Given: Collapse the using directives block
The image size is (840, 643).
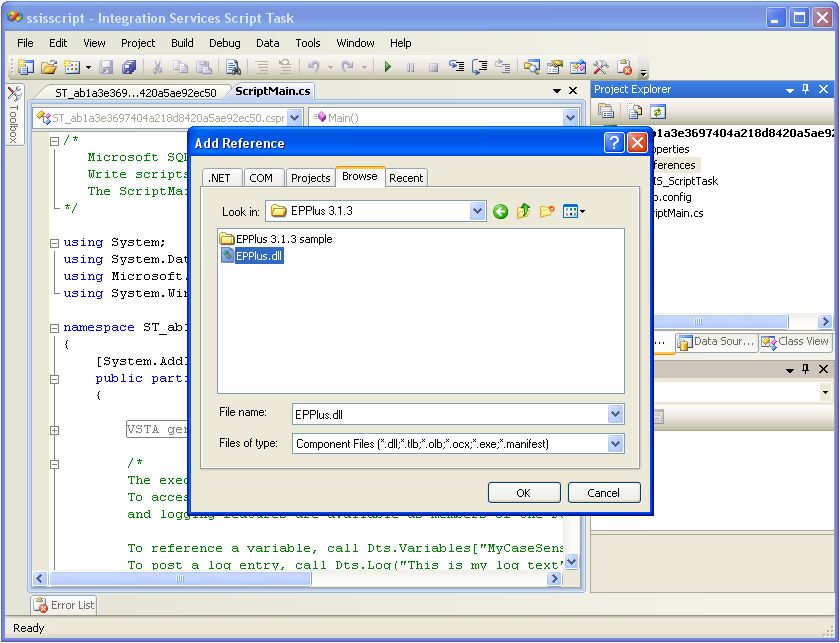Looking at the screenshot, I should [x=55, y=242].
